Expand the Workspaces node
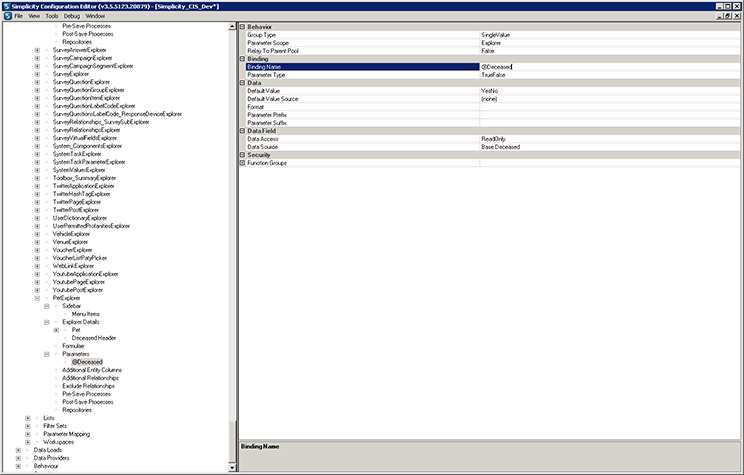Screen dimensions: 744x475 coord(28,442)
